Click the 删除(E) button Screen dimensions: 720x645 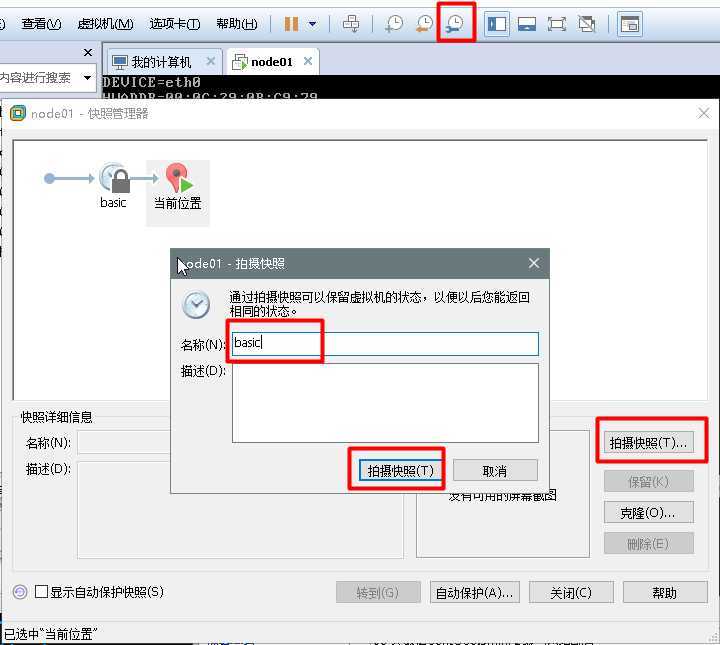648,544
